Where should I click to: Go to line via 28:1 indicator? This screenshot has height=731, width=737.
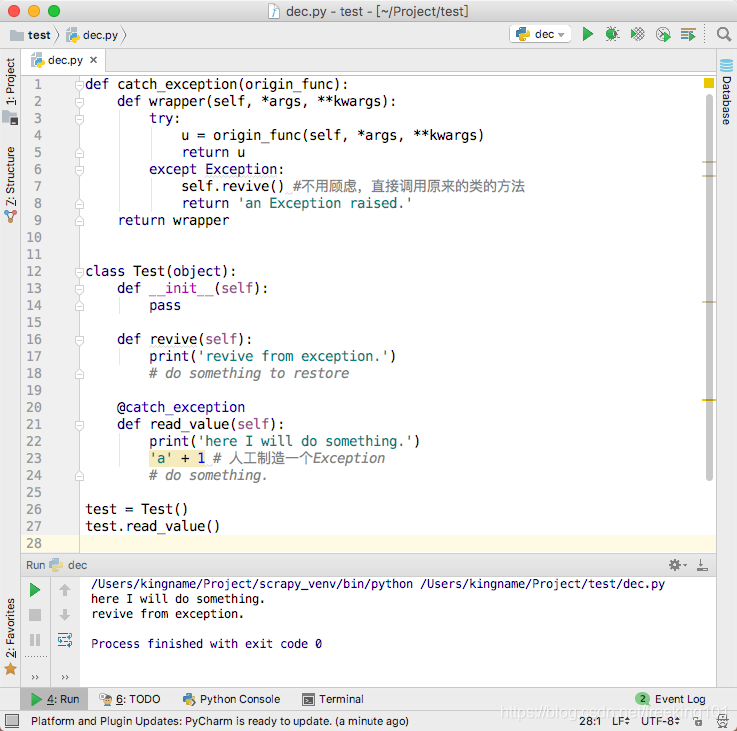coord(589,721)
